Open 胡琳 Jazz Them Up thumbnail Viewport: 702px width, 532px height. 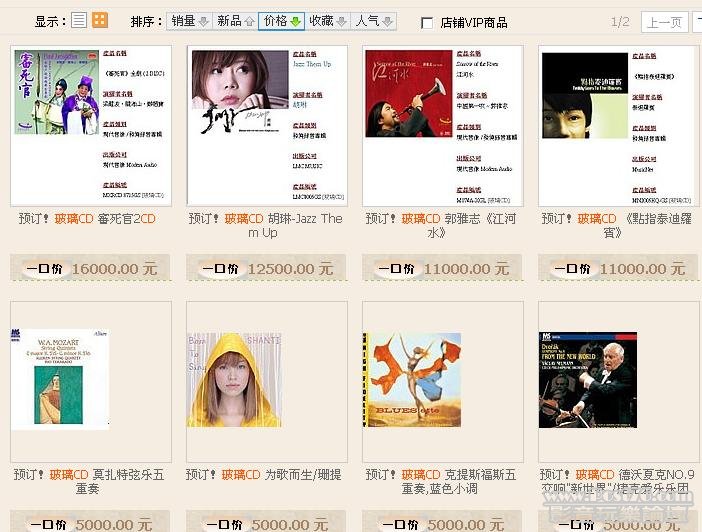pos(267,126)
